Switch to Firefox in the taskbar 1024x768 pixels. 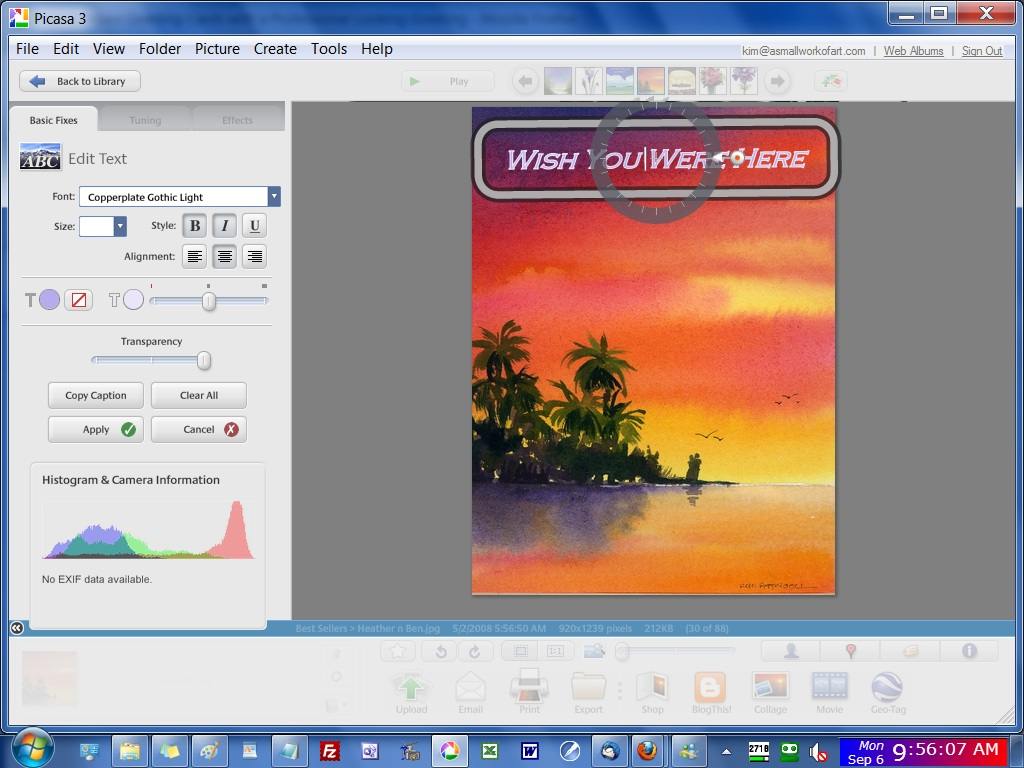[648, 751]
